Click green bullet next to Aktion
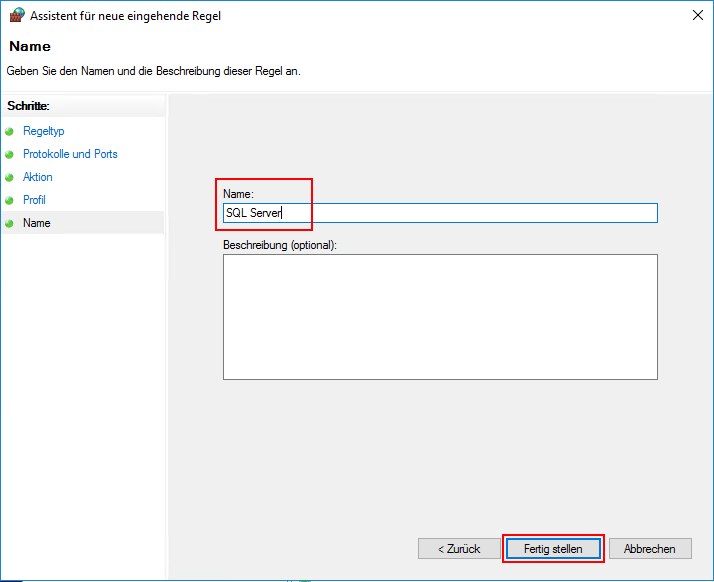 (x=9, y=177)
